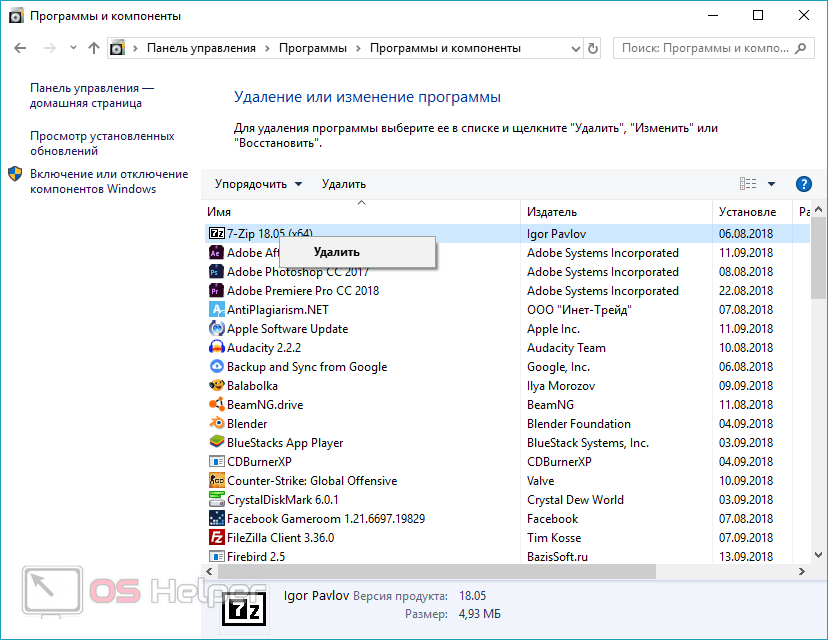Select the Audacity 2.2.2 row name
The image size is (828, 640).
coord(264,347)
